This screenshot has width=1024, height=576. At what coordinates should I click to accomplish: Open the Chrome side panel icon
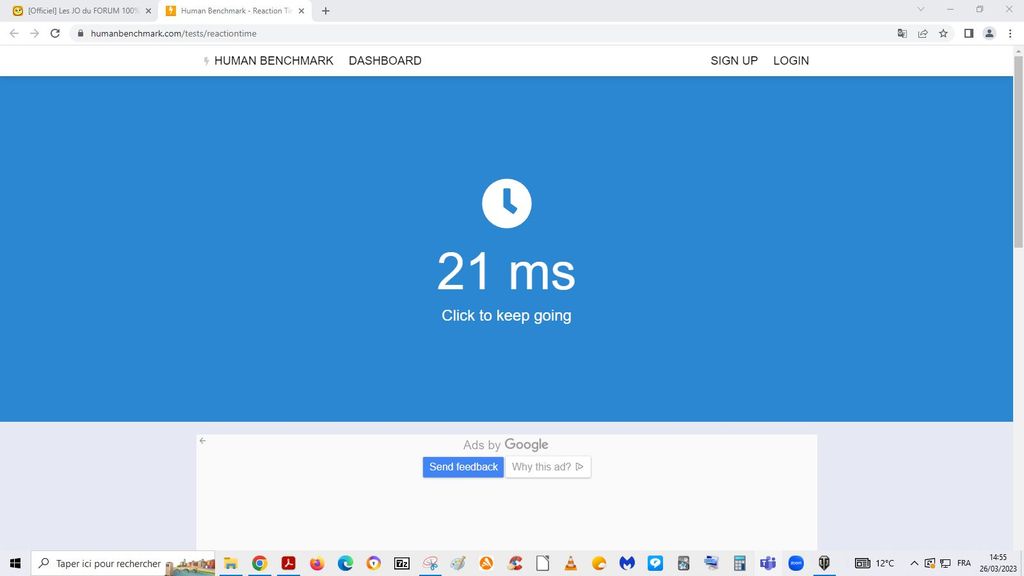[x=968, y=33]
